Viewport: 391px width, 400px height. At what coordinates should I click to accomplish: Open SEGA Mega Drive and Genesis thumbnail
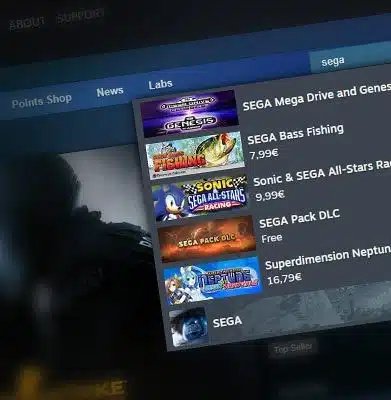[189, 113]
